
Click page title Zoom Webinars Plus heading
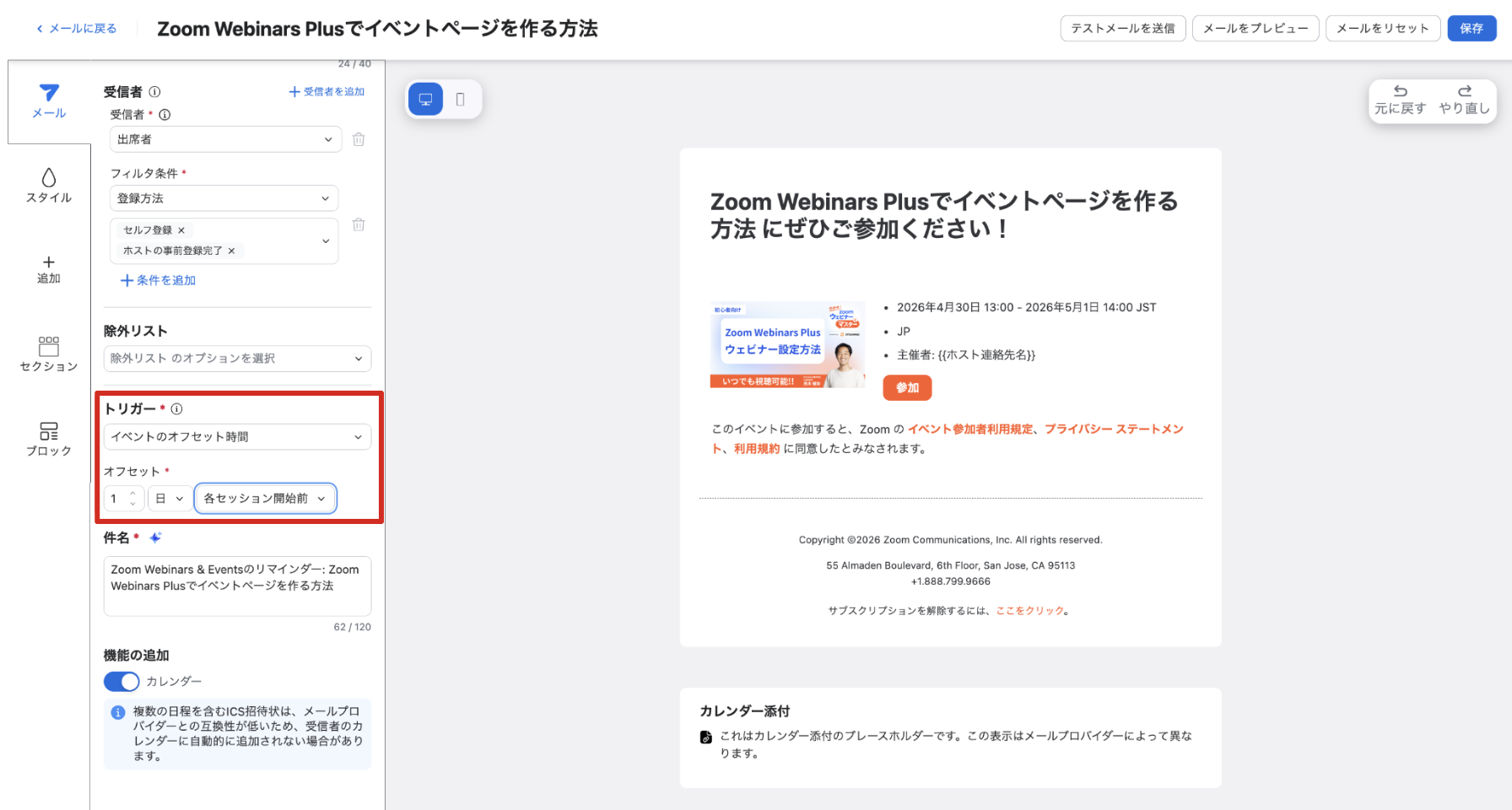[377, 29]
